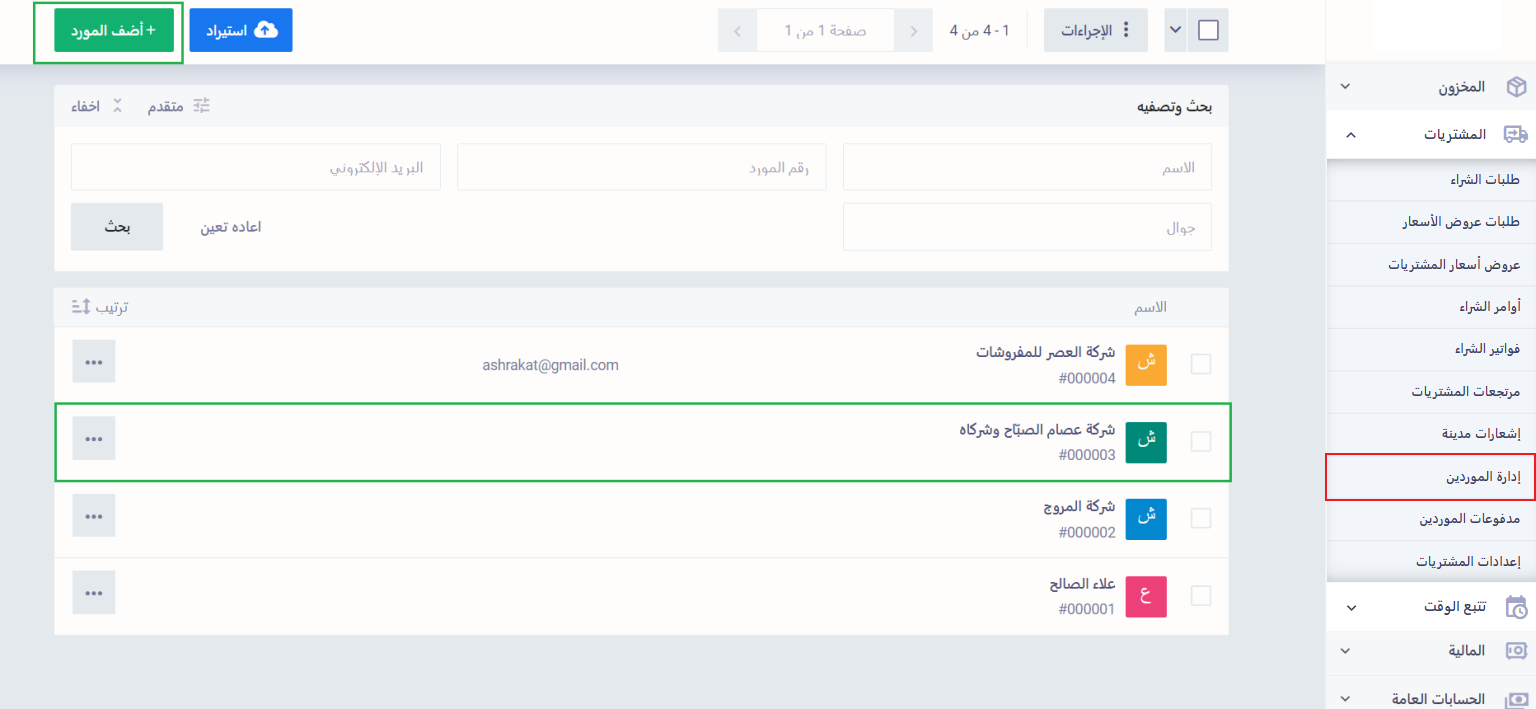This screenshot has height=709, width=1536.
Task: Go to next page arrow
Action: [x=737, y=31]
